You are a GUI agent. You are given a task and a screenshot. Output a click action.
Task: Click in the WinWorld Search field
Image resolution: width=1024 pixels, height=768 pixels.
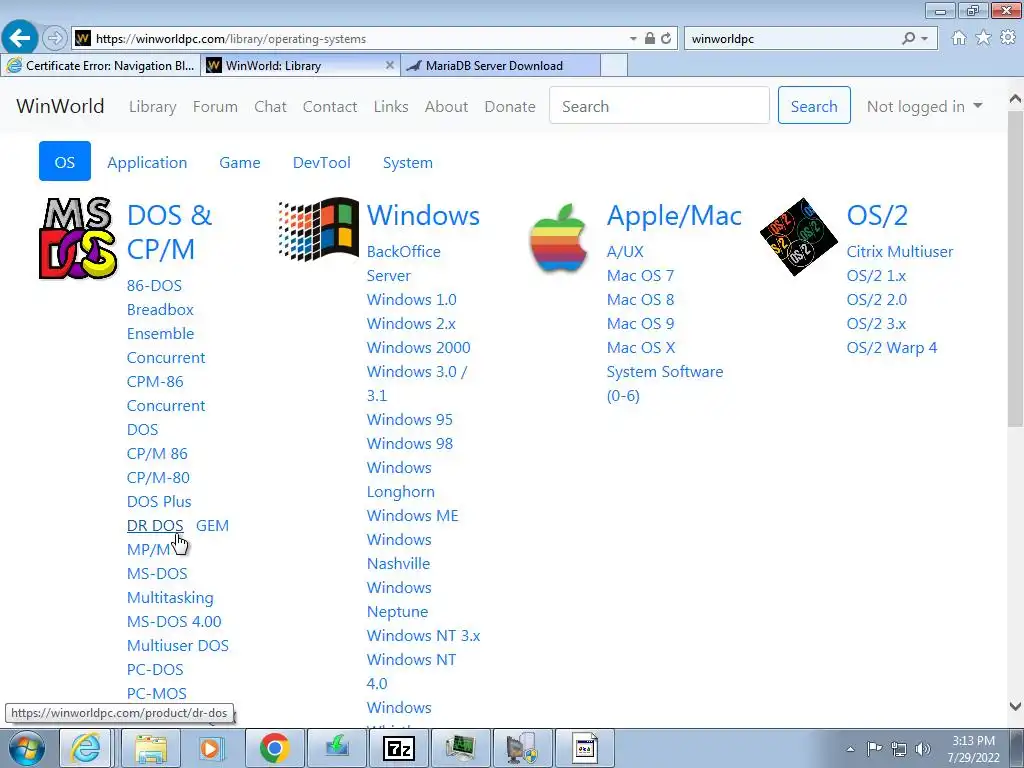pyautogui.click(x=659, y=105)
